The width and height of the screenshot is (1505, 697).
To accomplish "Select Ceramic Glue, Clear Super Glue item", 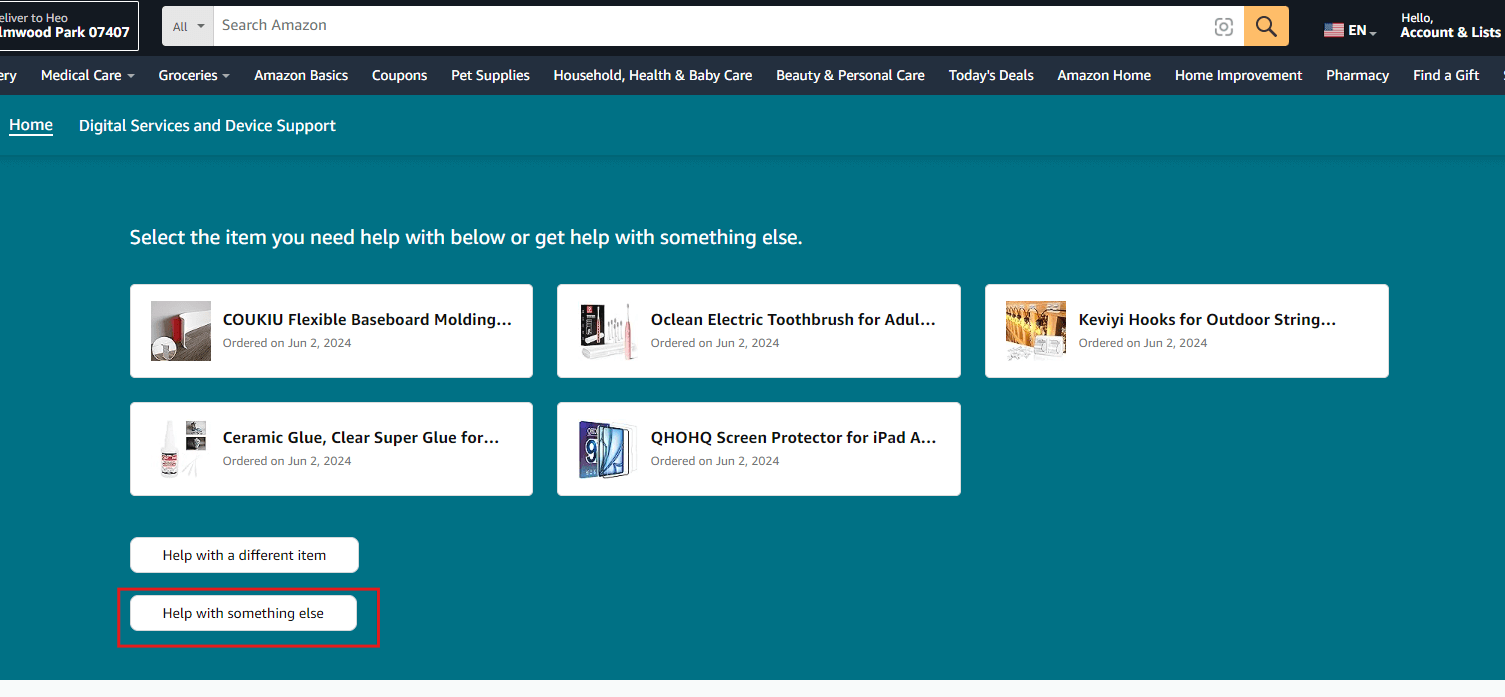I will click(x=331, y=449).
